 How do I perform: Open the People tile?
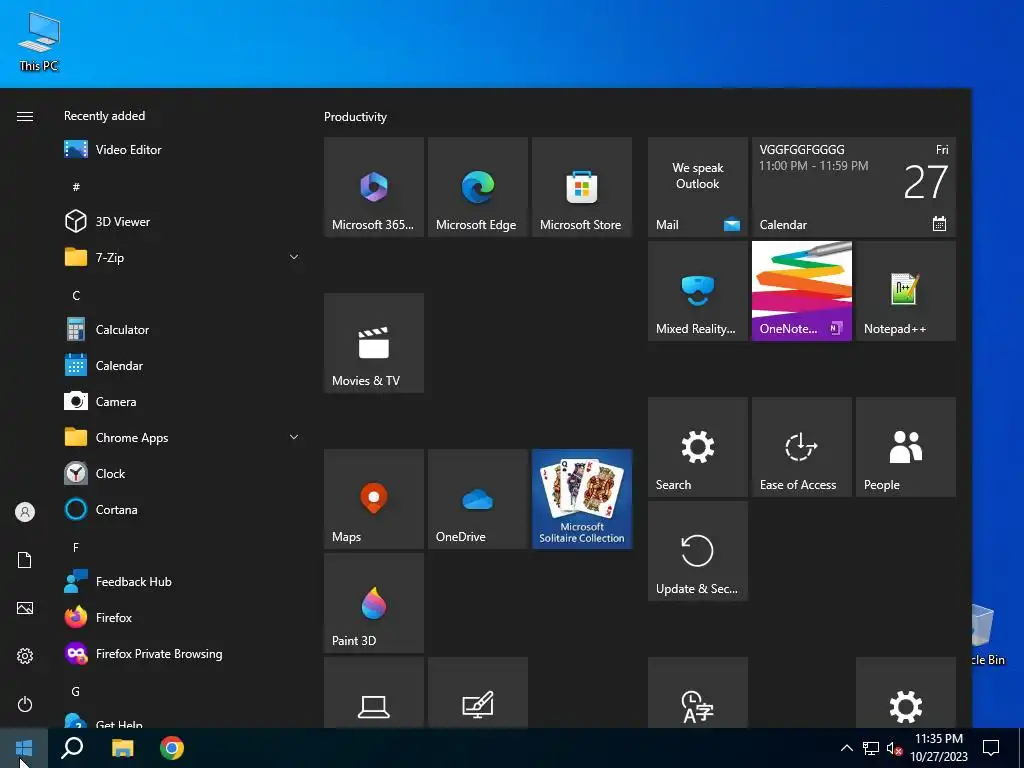pyautogui.click(x=906, y=447)
